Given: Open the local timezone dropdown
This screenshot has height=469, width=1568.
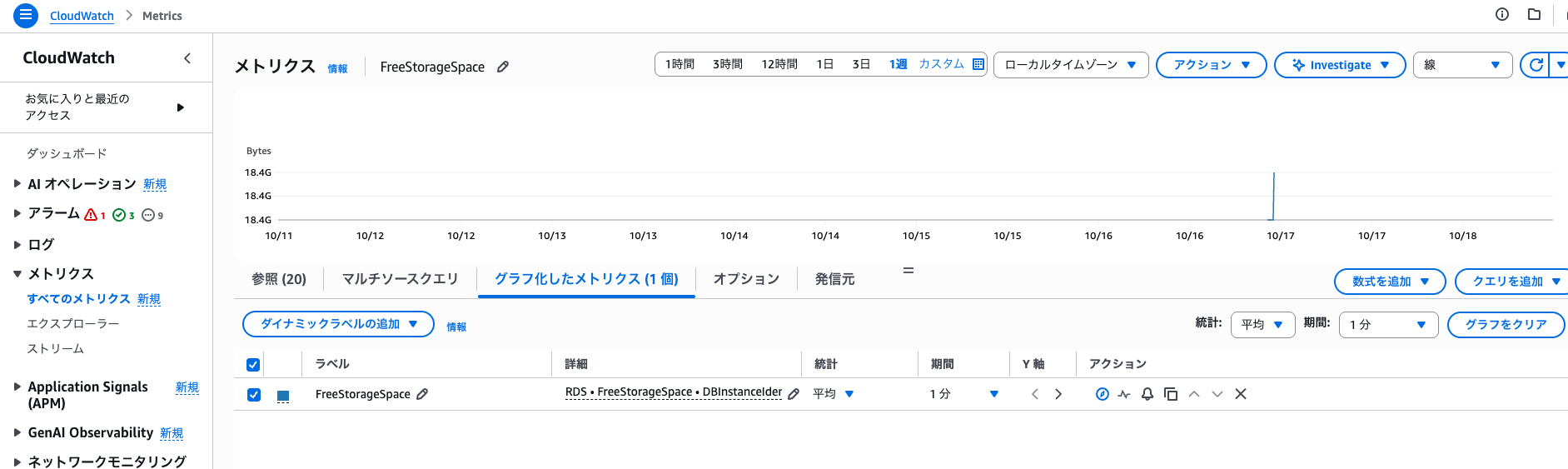Looking at the screenshot, I should click(x=1070, y=65).
